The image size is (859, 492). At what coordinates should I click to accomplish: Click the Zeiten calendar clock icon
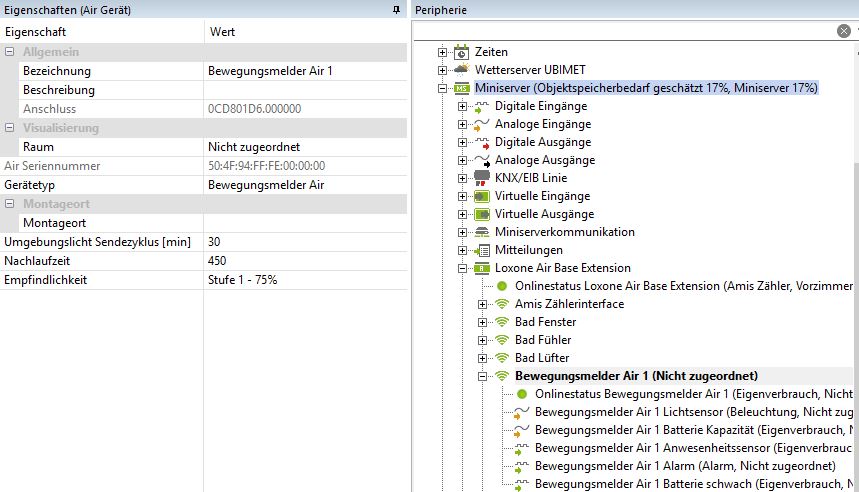(x=461, y=52)
